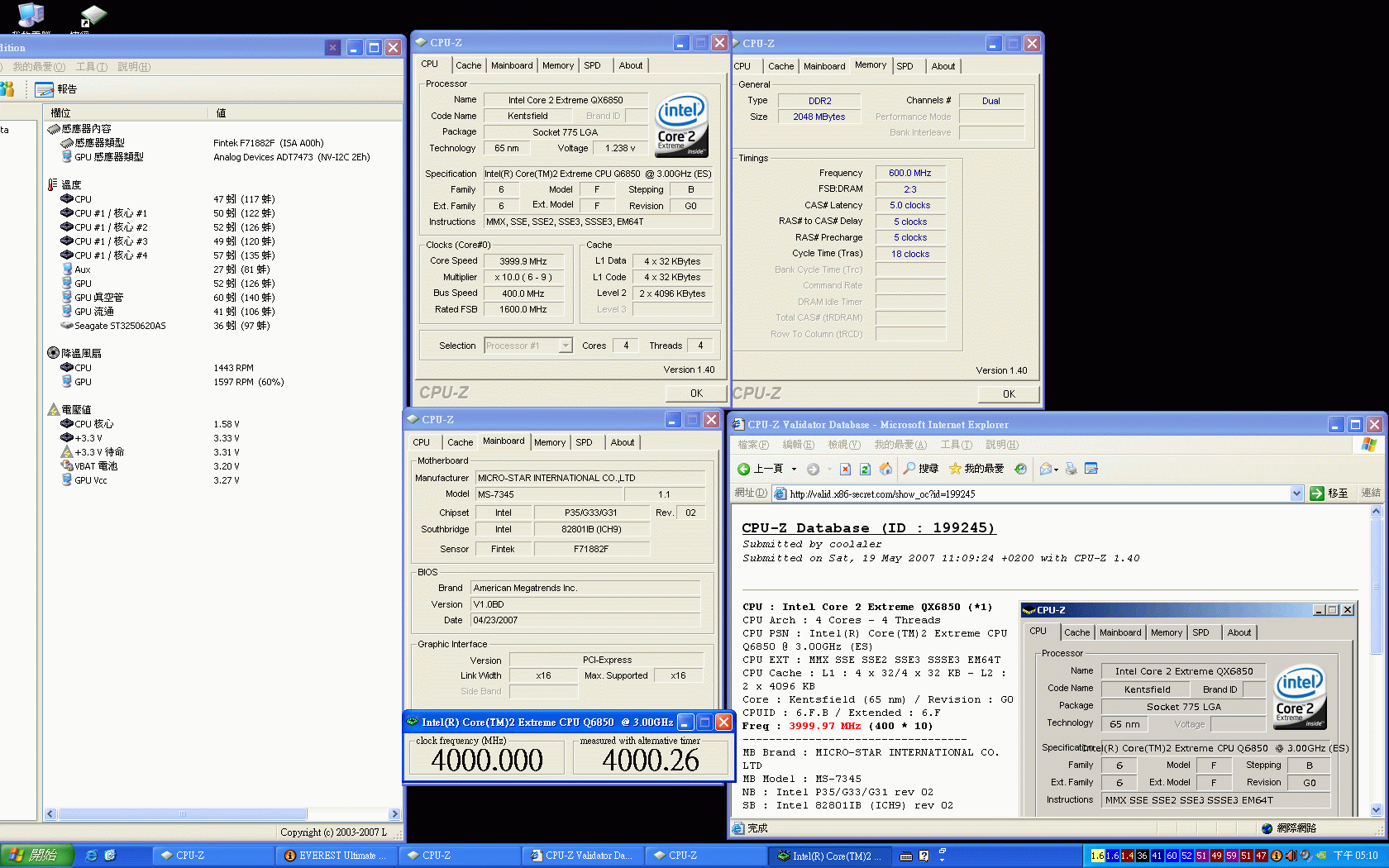The image size is (1389, 868).
Task: Switch to Memory tab in the CPU-Z Mainboard window
Action: click(550, 442)
